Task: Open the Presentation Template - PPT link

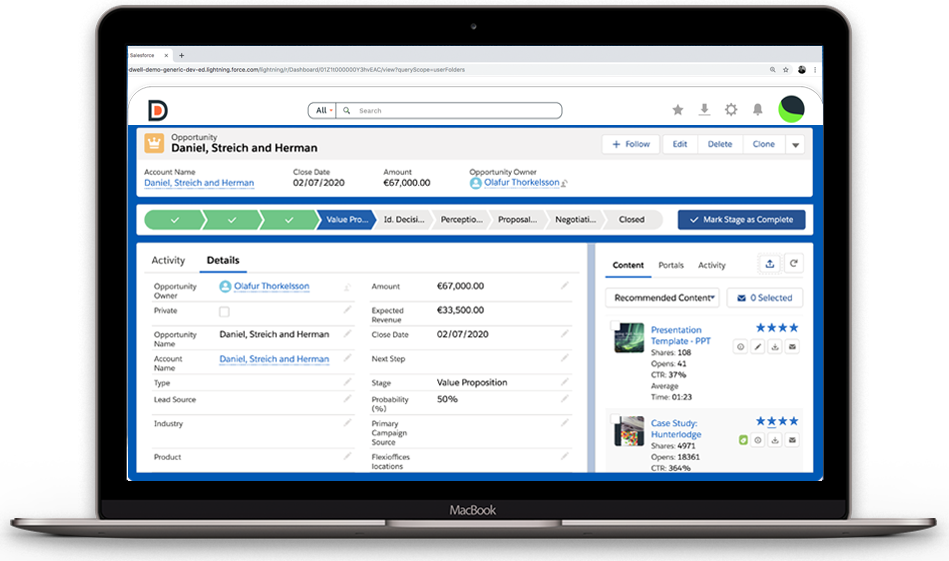Action: pyautogui.click(x=680, y=335)
